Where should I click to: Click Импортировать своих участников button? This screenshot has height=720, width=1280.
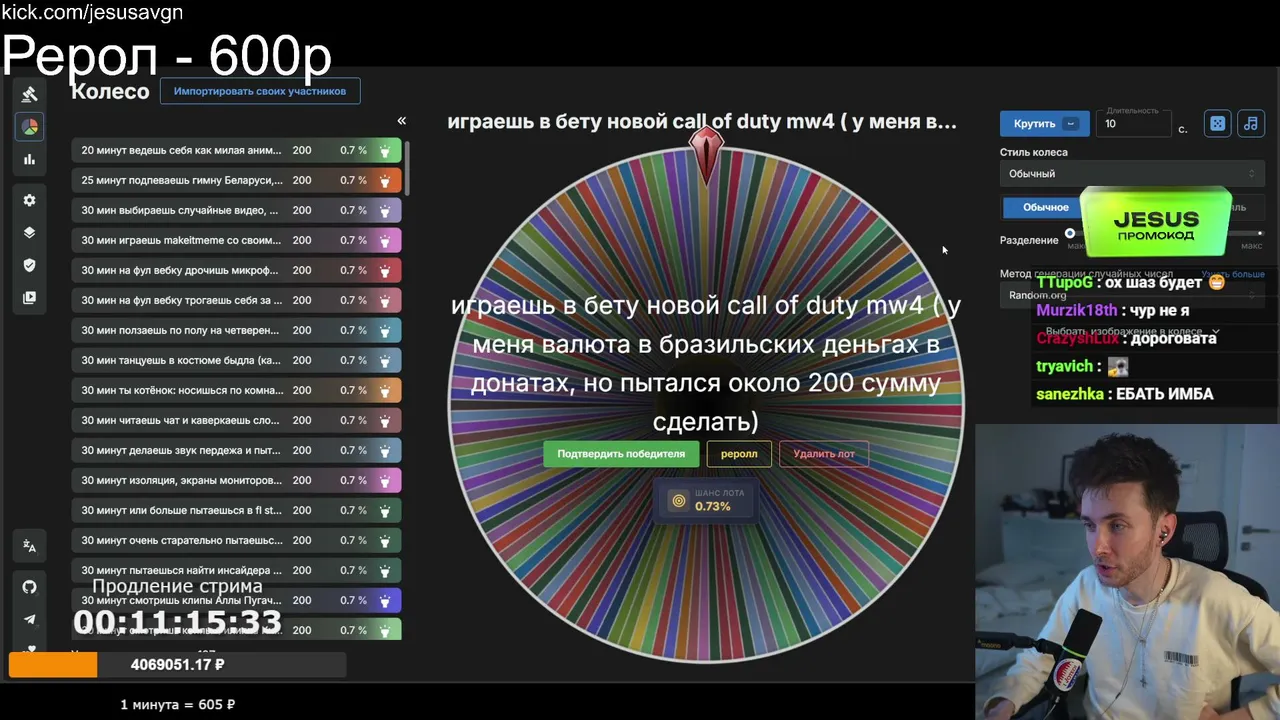point(260,91)
